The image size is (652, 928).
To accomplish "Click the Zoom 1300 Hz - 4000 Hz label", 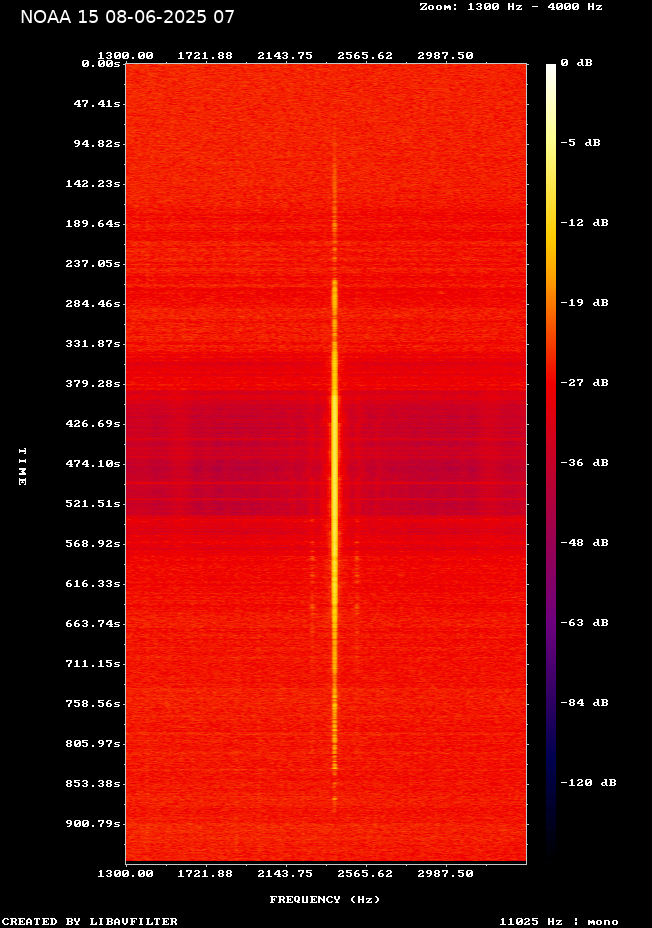I will [x=510, y=7].
